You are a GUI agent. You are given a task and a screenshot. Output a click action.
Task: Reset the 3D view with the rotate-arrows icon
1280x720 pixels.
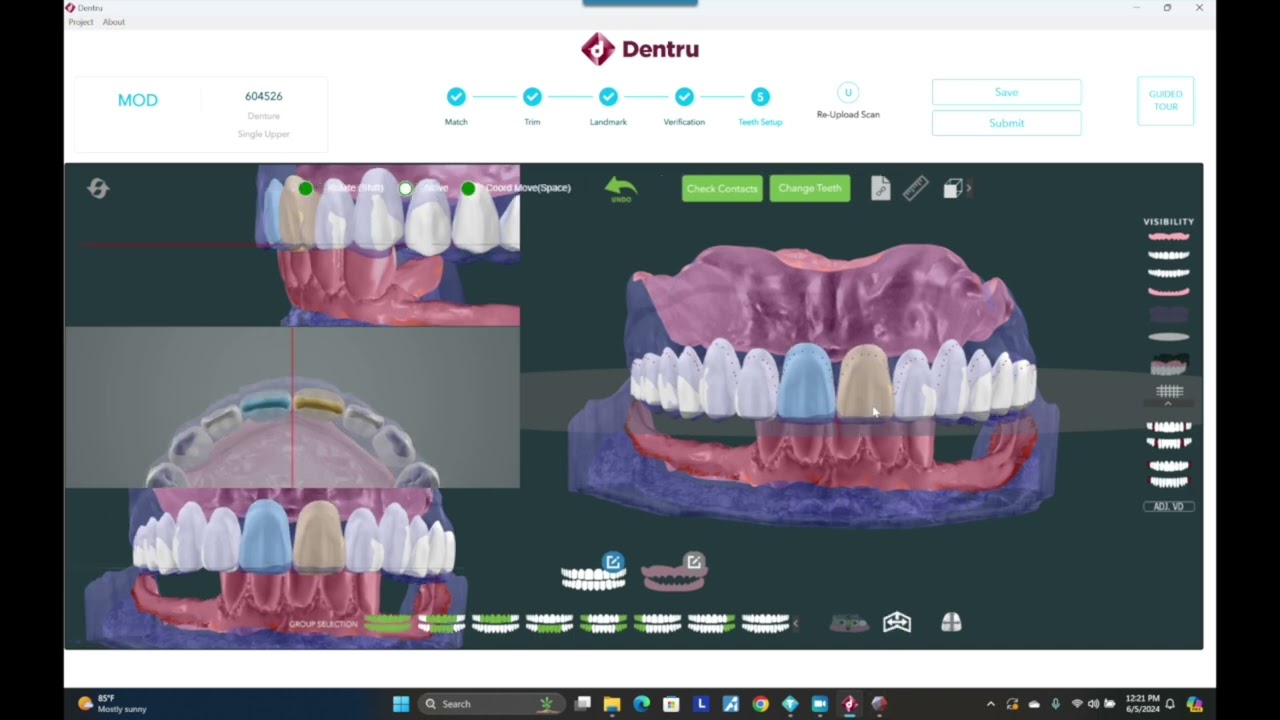click(98, 188)
